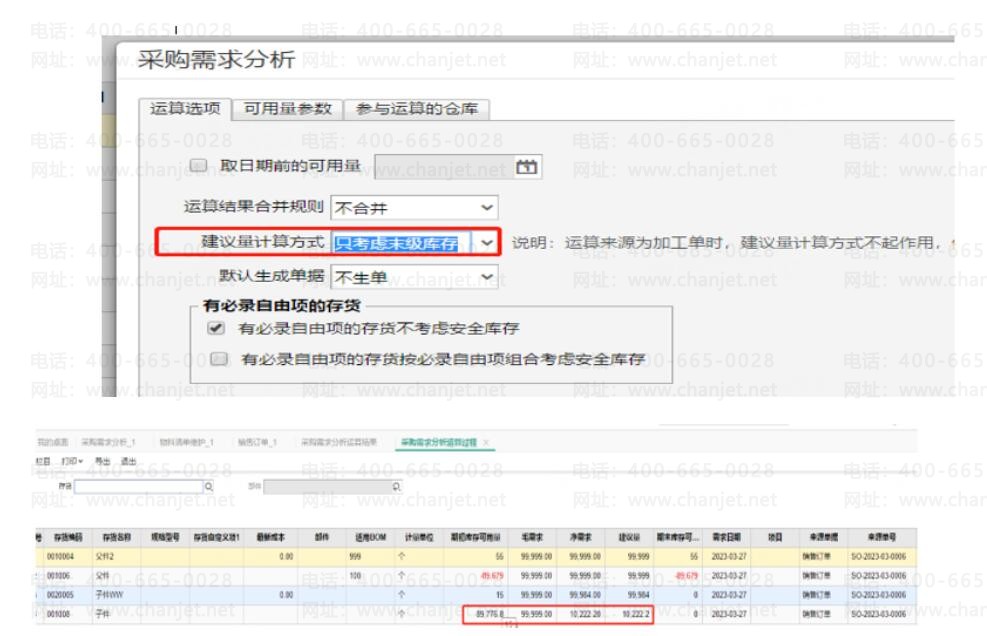Enable 取日期前的可用量 checkbox
The width and height of the screenshot is (987, 636).
tap(198, 166)
